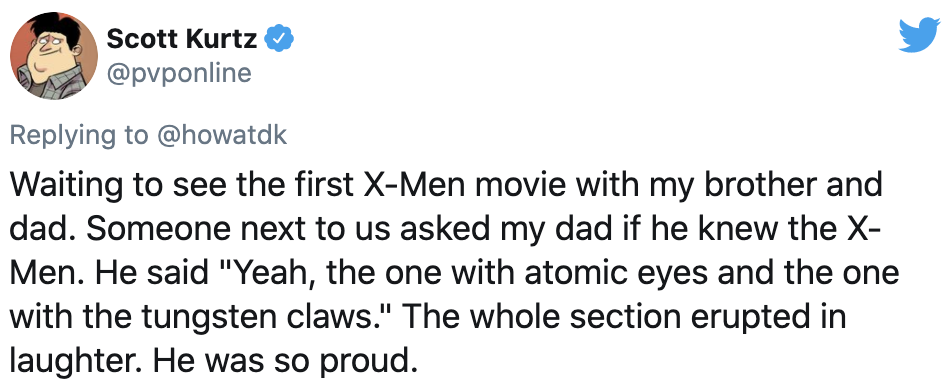952x386 pixels.
Task: Select the quoted word 'Yeah' in the tweet
Action: point(274,273)
